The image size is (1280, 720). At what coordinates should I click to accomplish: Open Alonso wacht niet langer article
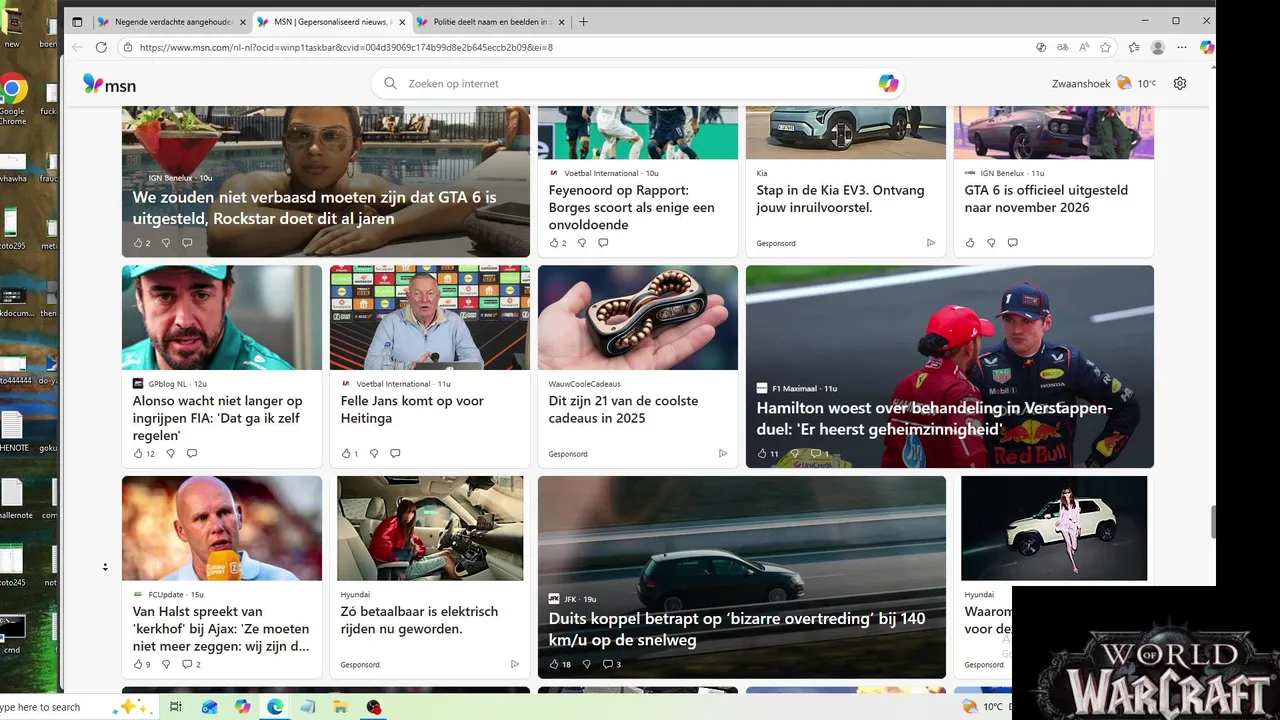218,418
